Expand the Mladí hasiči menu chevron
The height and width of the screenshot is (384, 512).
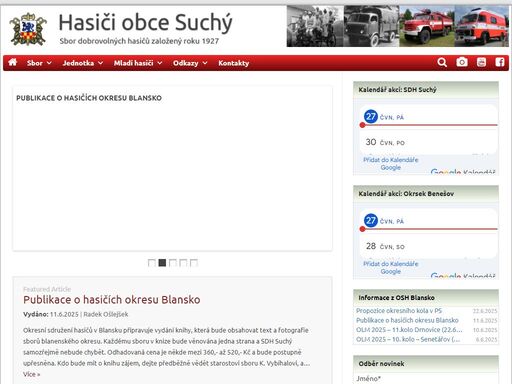click(160, 63)
